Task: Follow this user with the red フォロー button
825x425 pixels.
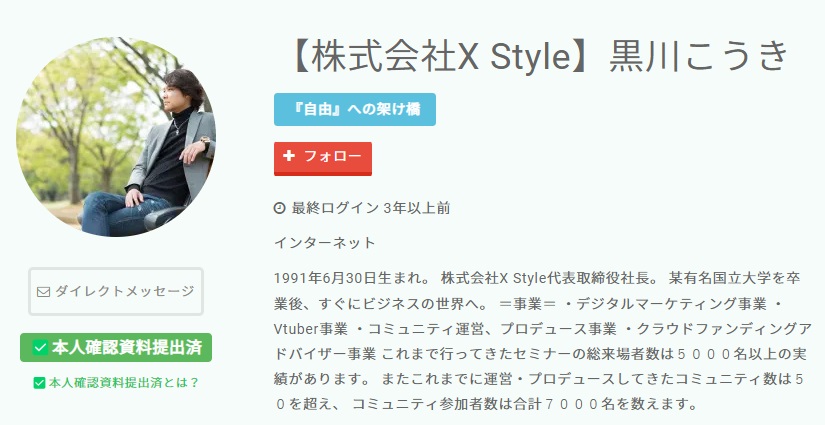Action: pos(323,158)
